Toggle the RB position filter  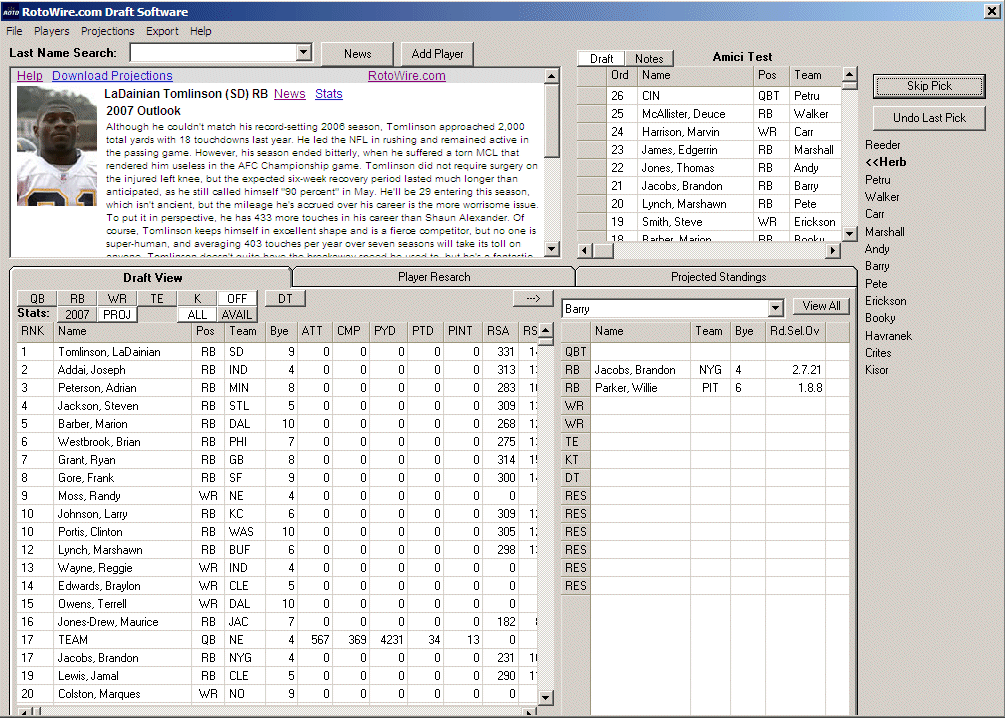[77, 299]
